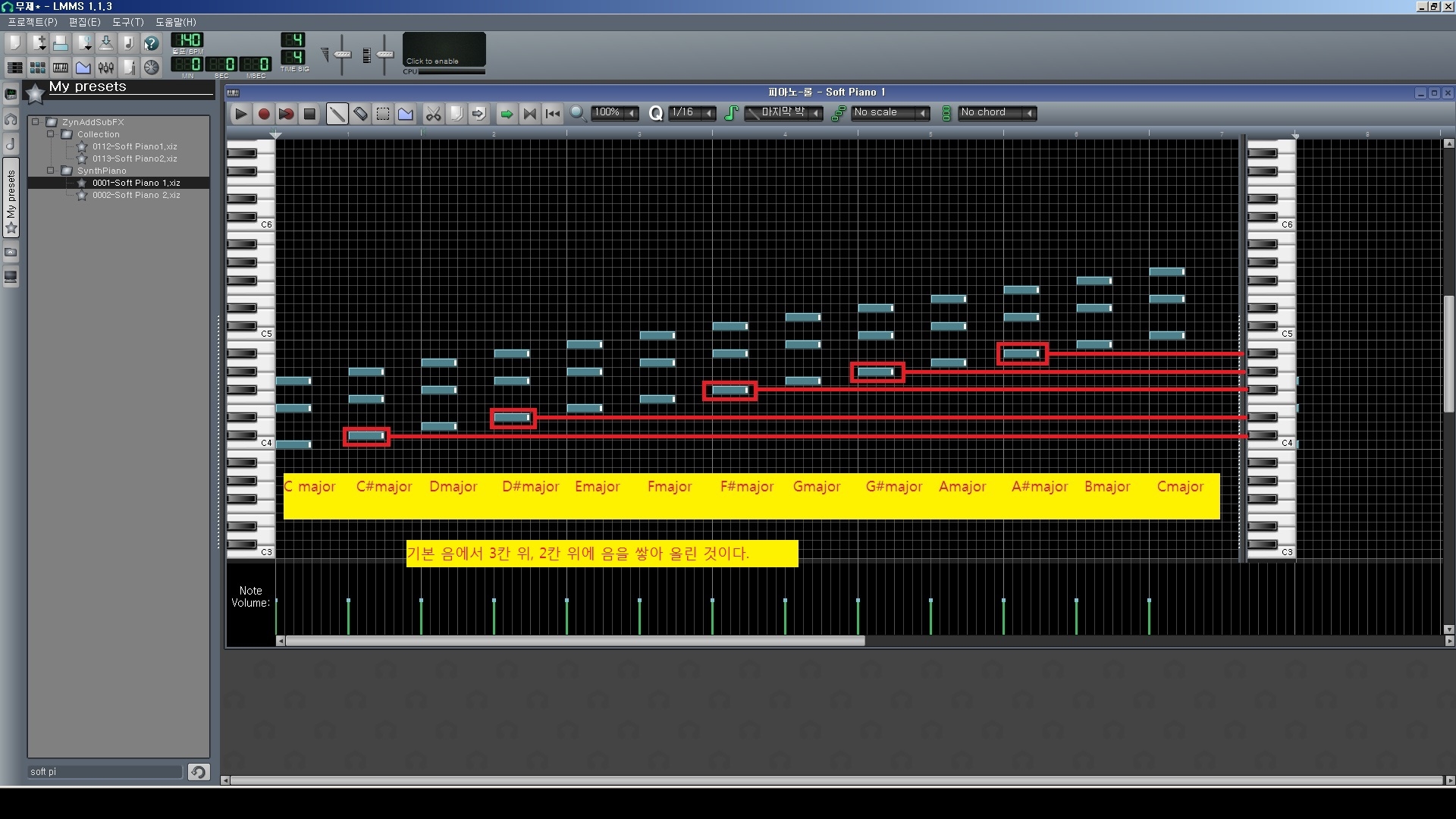
Task: Select the My presets sidebar tab
Action: [x=11, y=198]
